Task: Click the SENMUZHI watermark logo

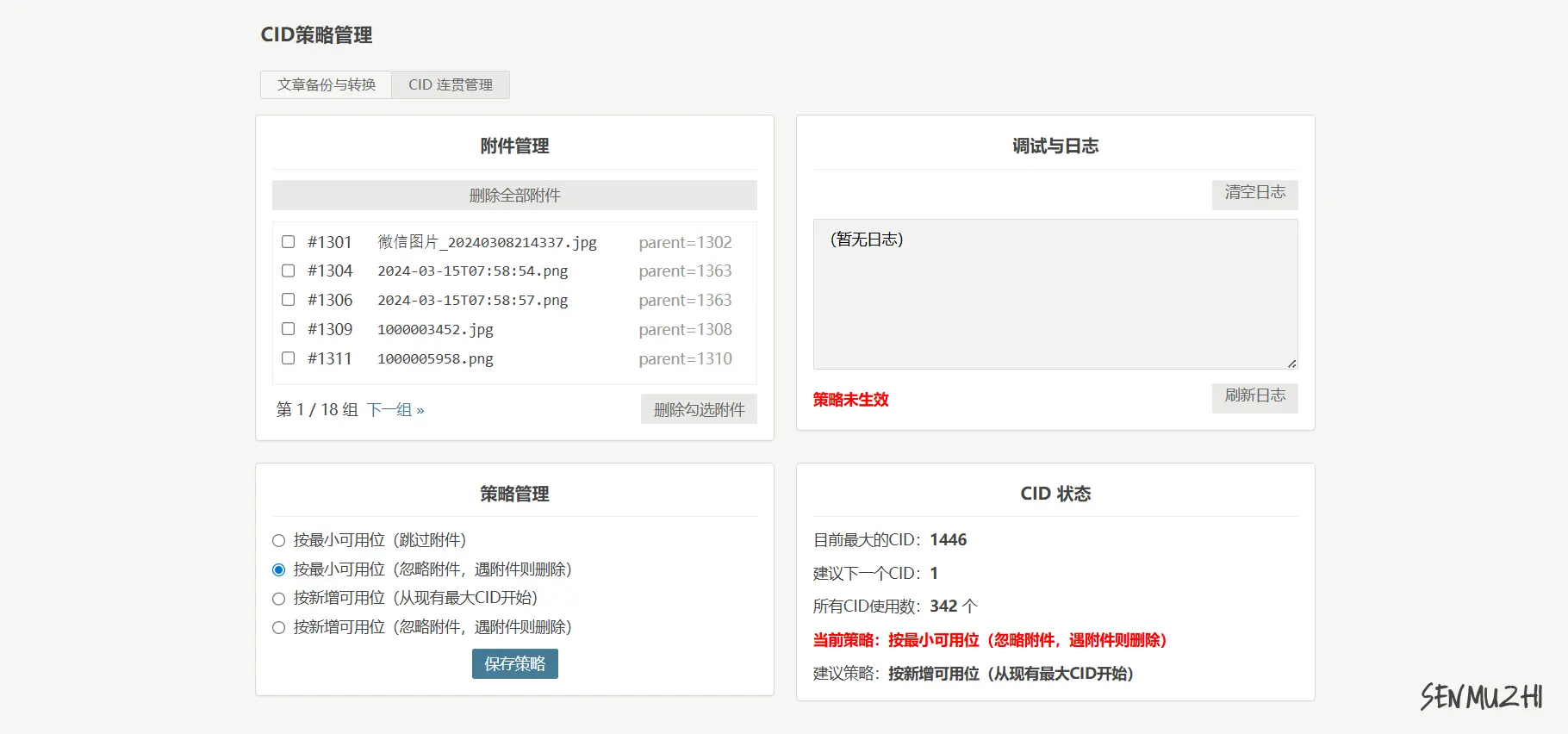Action: pyautogui.click(x=1481, y=696)
